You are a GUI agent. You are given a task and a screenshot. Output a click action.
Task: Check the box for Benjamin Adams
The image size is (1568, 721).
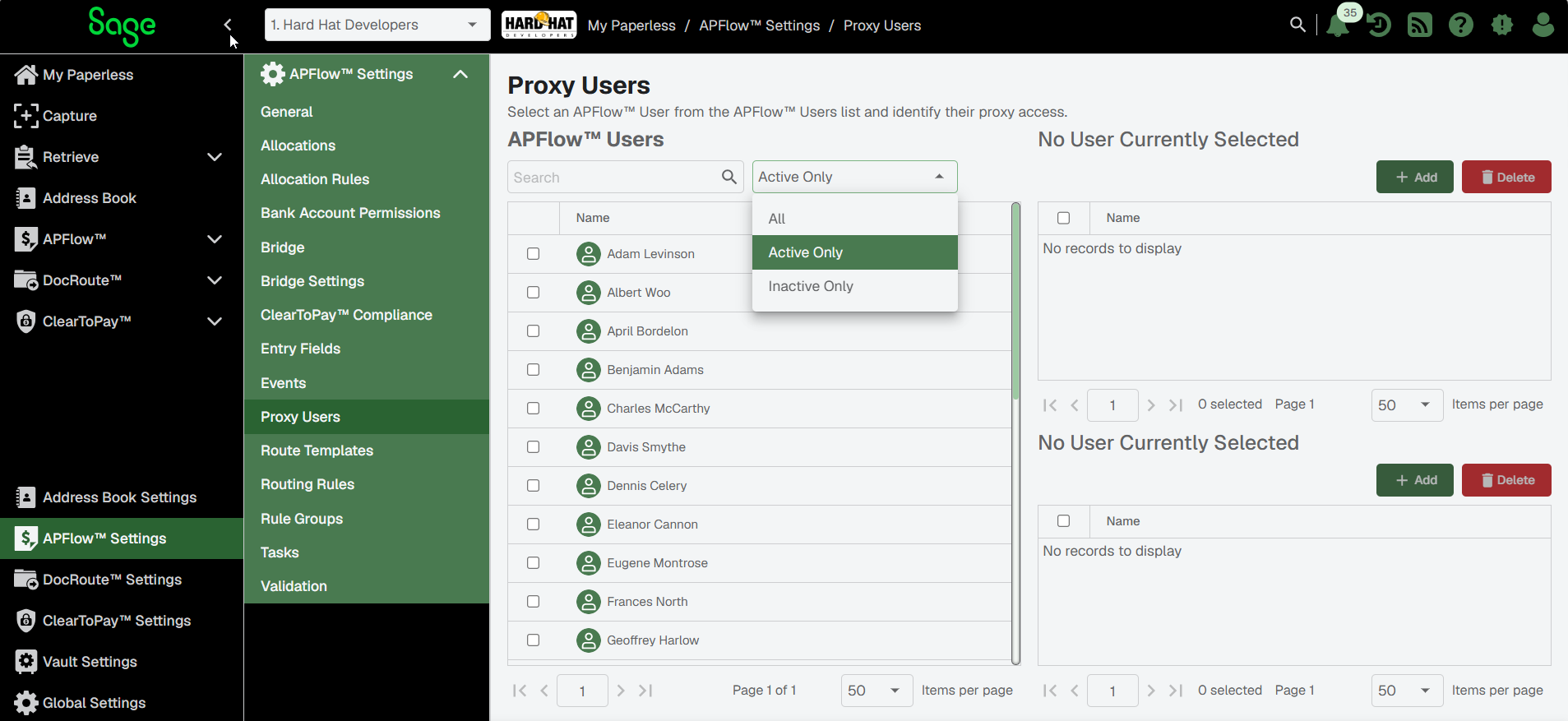(x=534, y=370)
